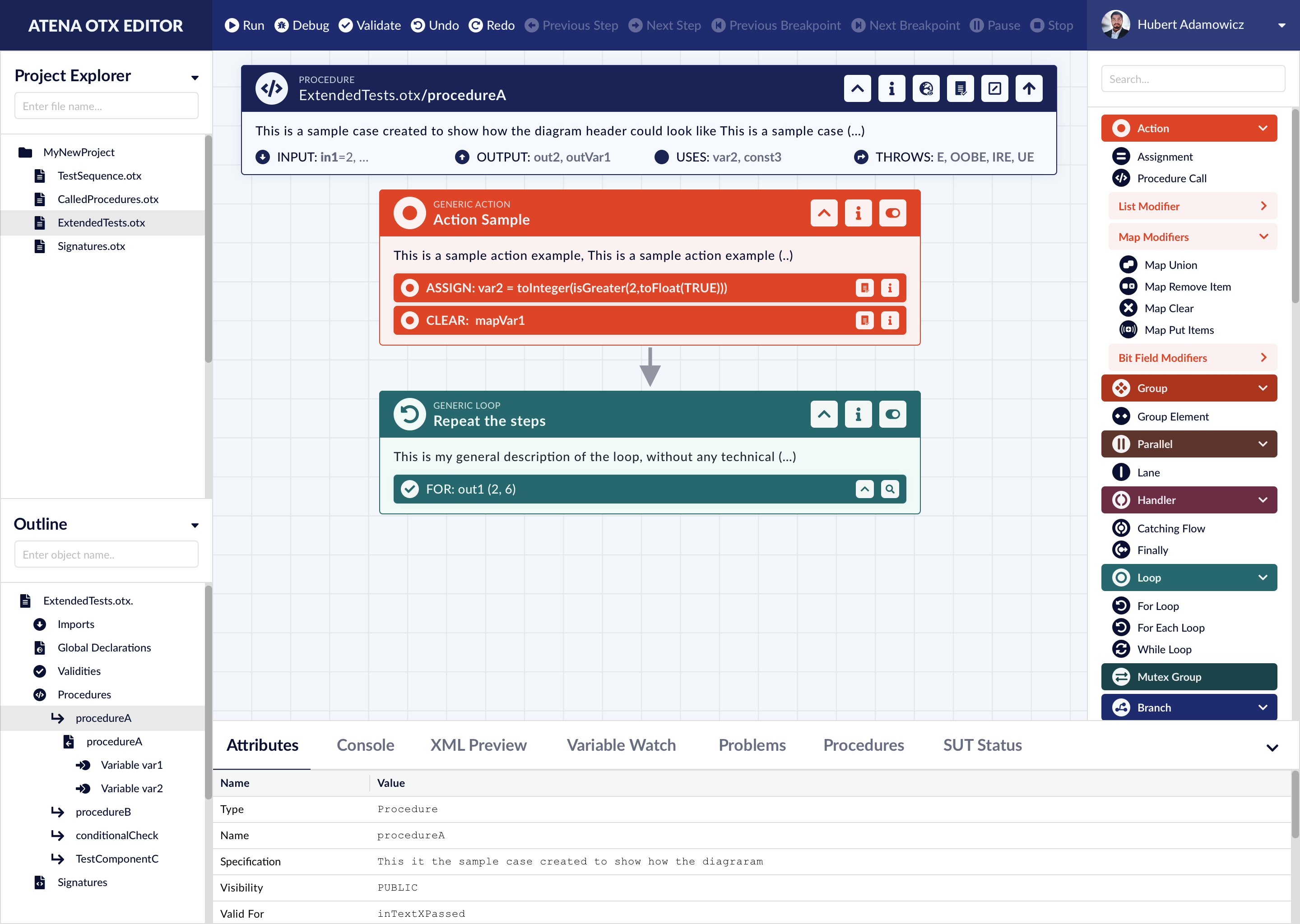The image size is (1300, 924).
Task: Select Group Element palette item
Action: click(1161, 416)
